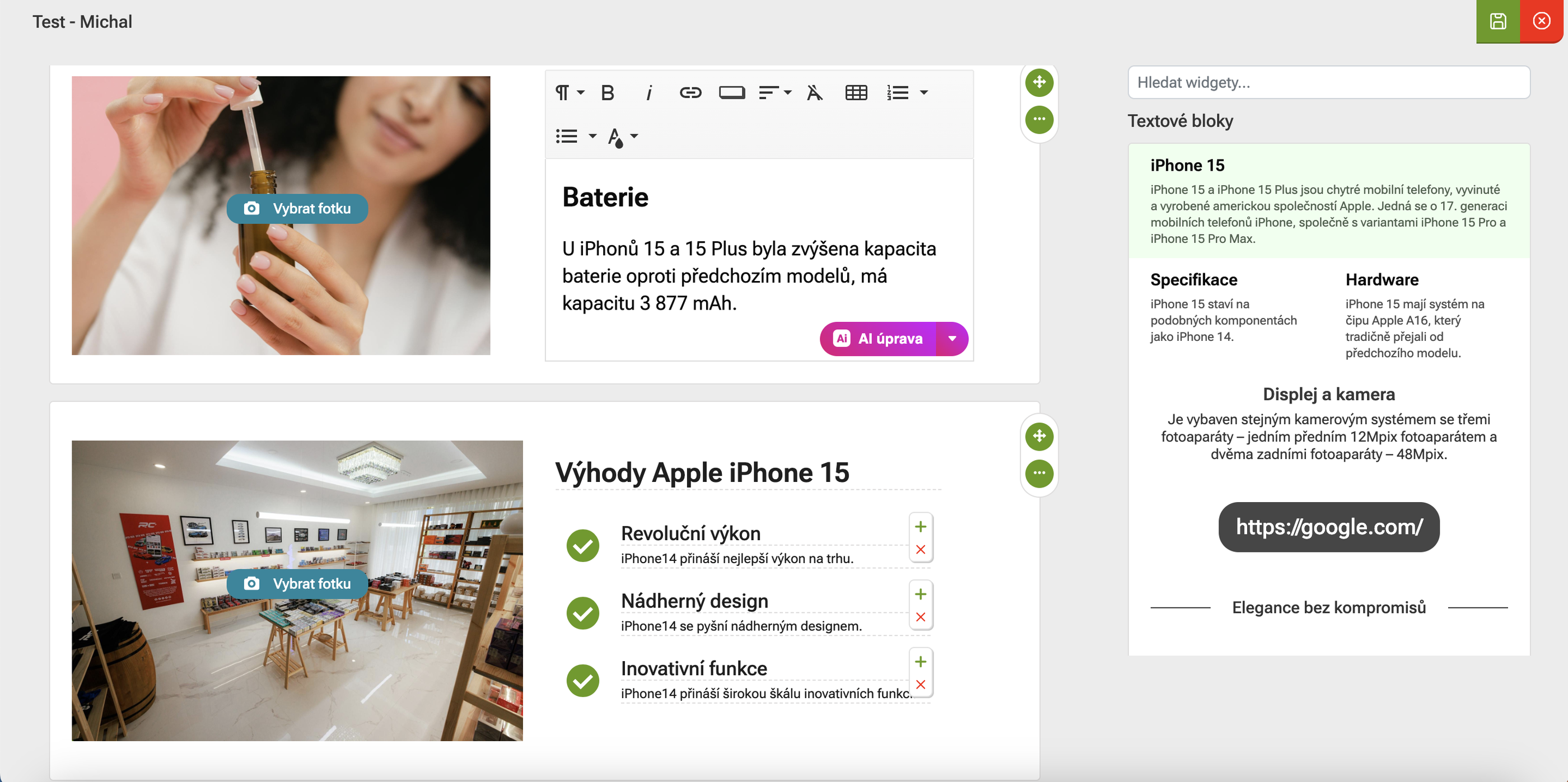
Task: Click checkmark icon beside Nádherný design
Action: point(582,613)
